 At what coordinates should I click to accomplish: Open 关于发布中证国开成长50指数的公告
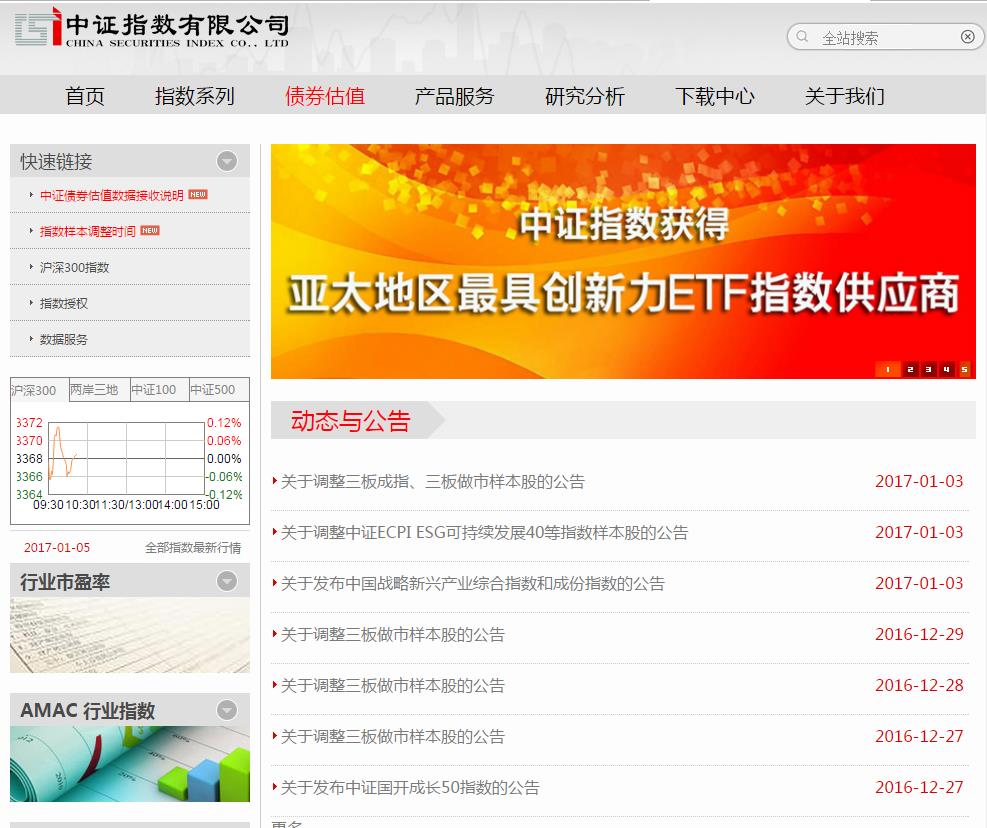coord(410,788)
